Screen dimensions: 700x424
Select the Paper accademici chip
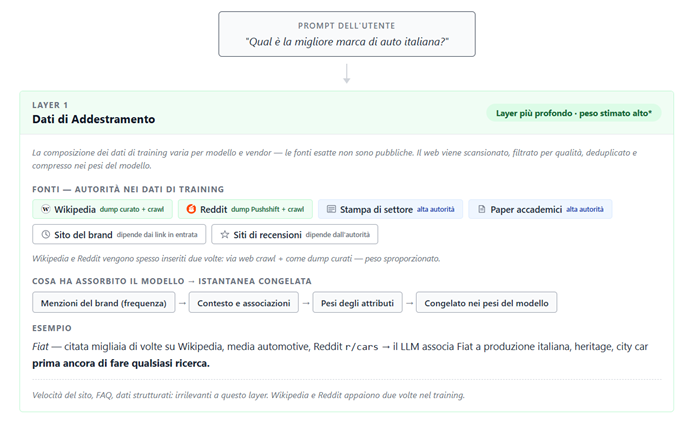540,210
